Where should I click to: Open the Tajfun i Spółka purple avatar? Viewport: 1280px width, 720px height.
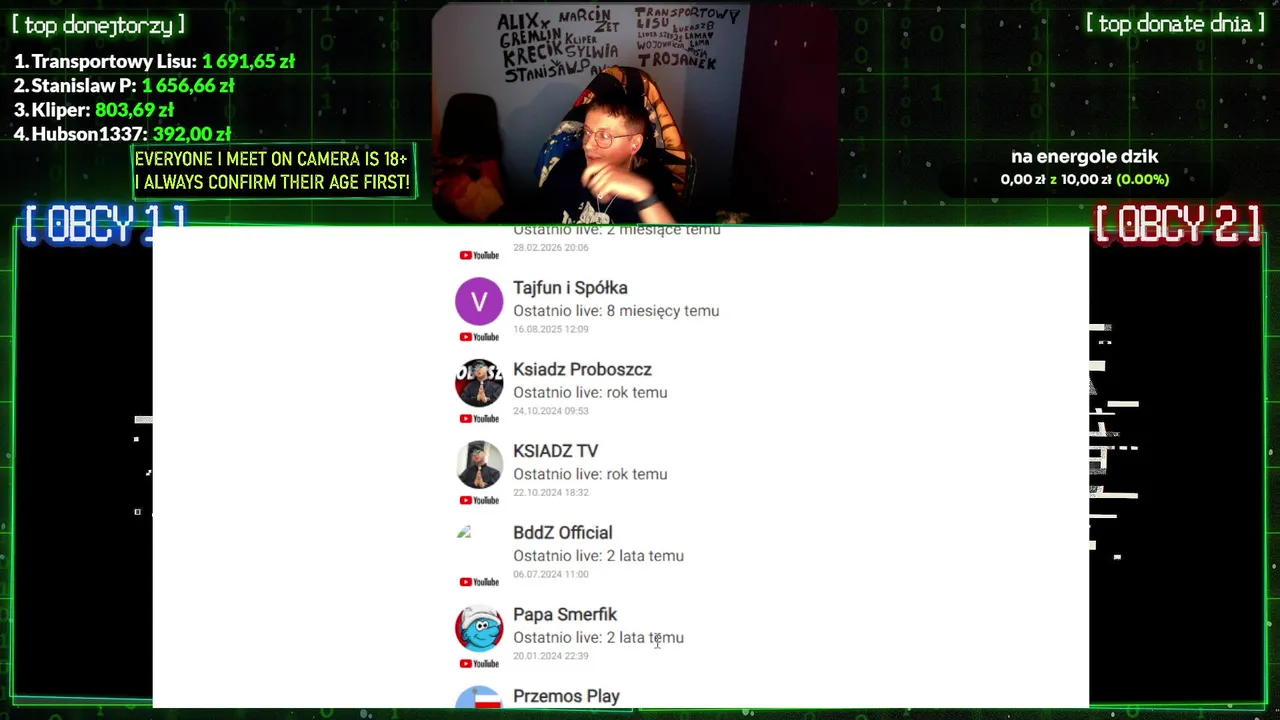pos(479,301)
